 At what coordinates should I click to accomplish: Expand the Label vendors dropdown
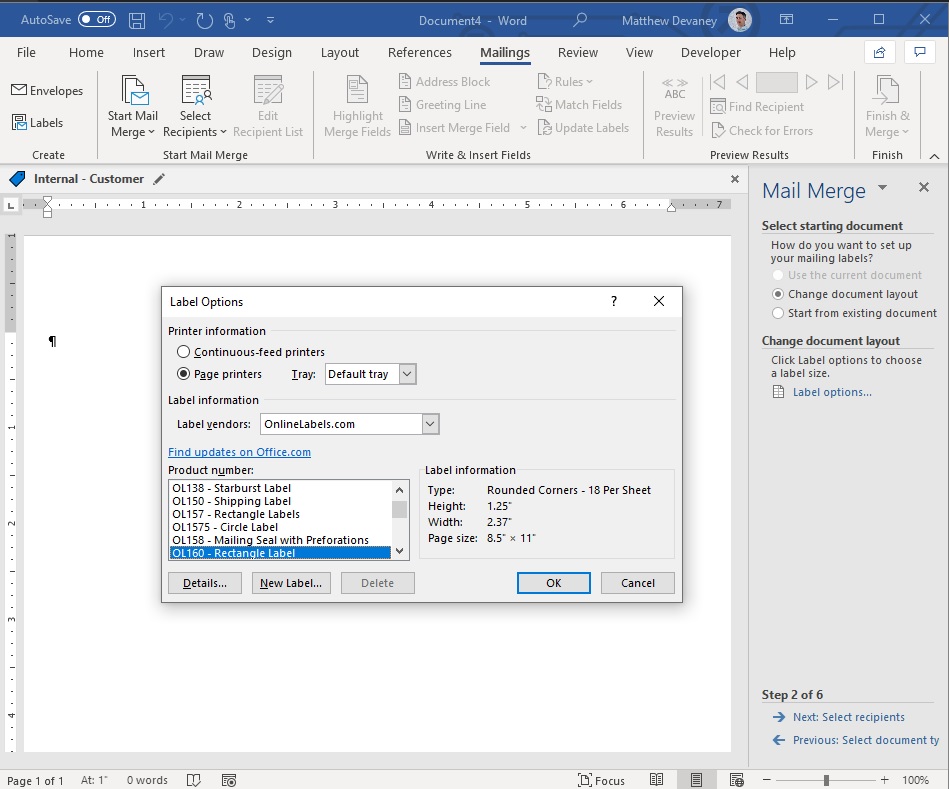click(x=430, y=424)
